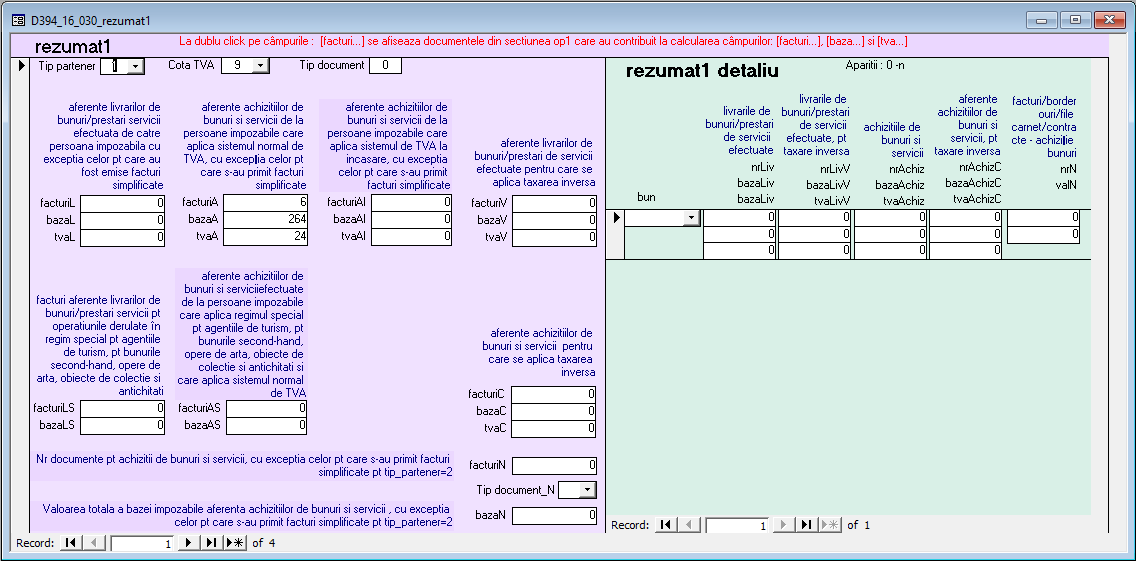
Task: Click the facturiLS field
Action: pyautogui.click(x=122, y=409)
